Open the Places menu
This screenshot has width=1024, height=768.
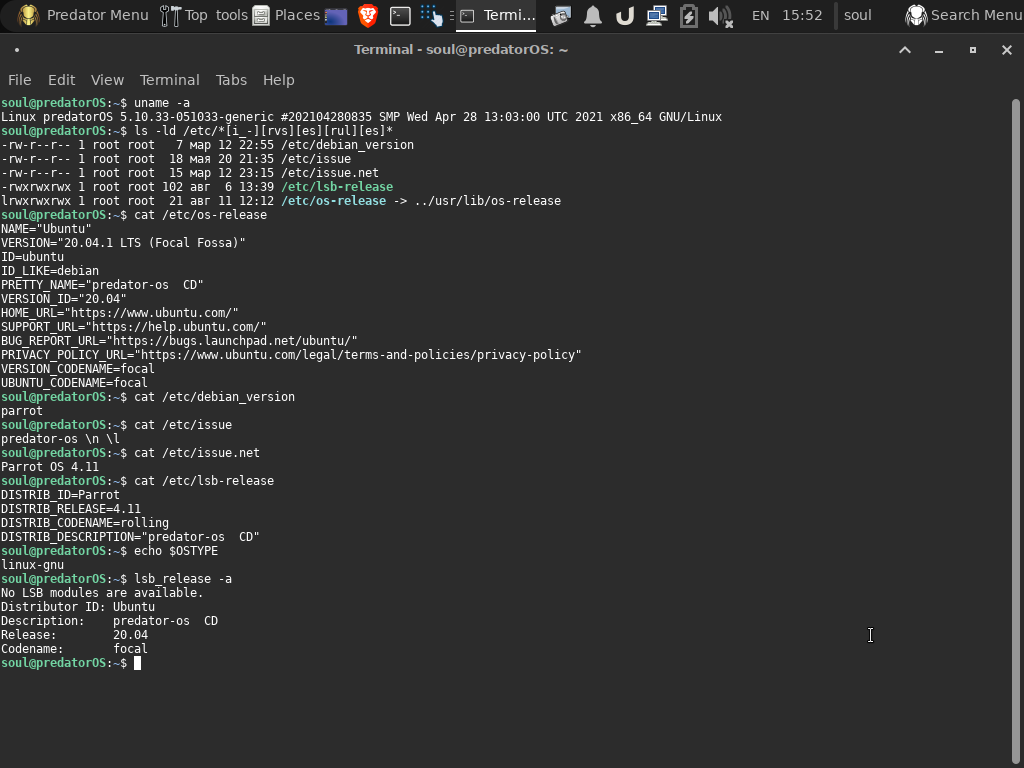[286, 15]
